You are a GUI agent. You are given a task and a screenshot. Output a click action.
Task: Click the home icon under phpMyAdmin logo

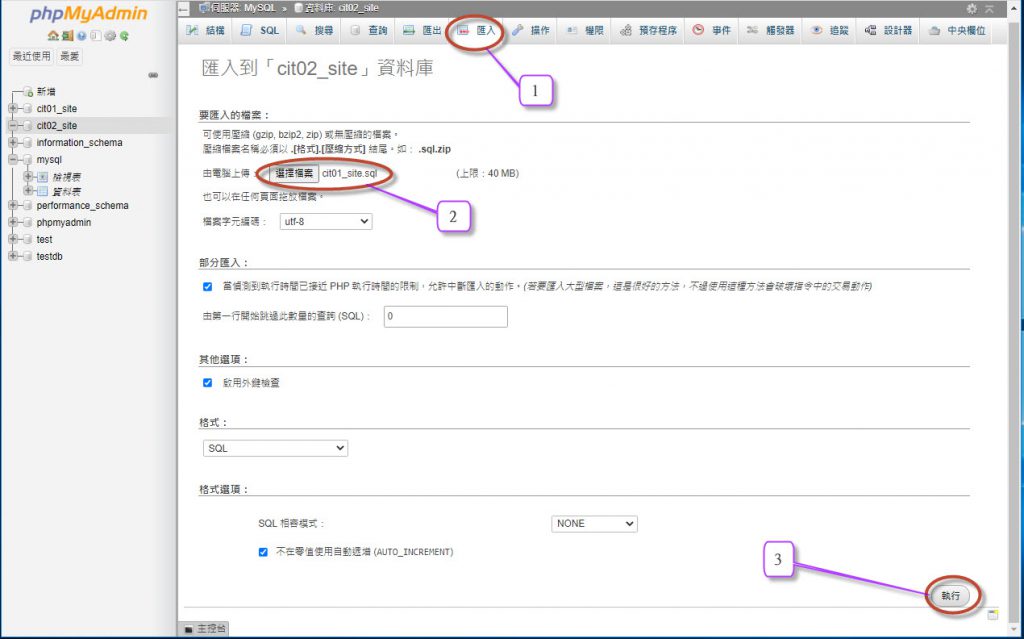coord(52,36)
